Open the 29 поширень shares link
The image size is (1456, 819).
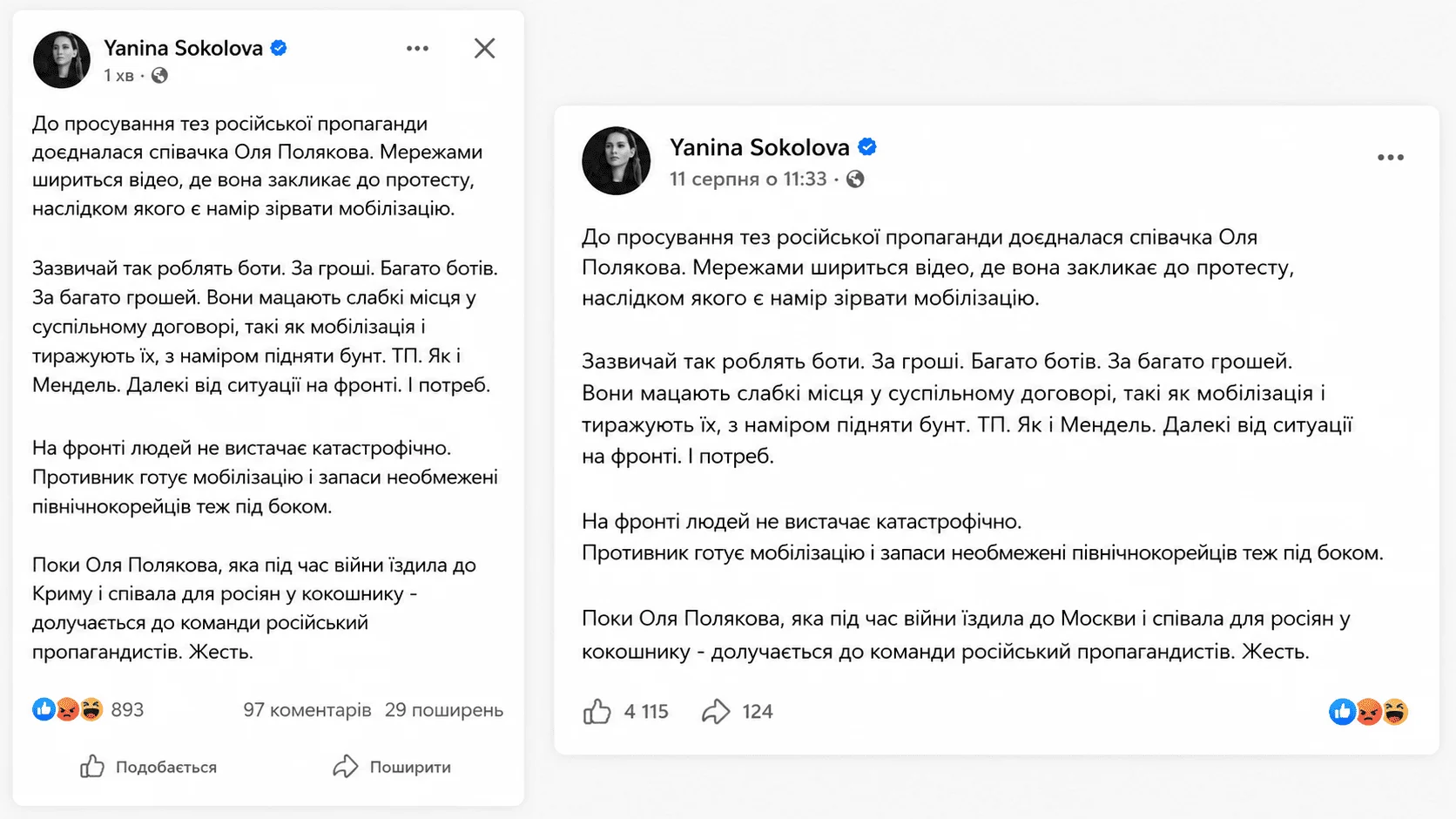[444, 710]
